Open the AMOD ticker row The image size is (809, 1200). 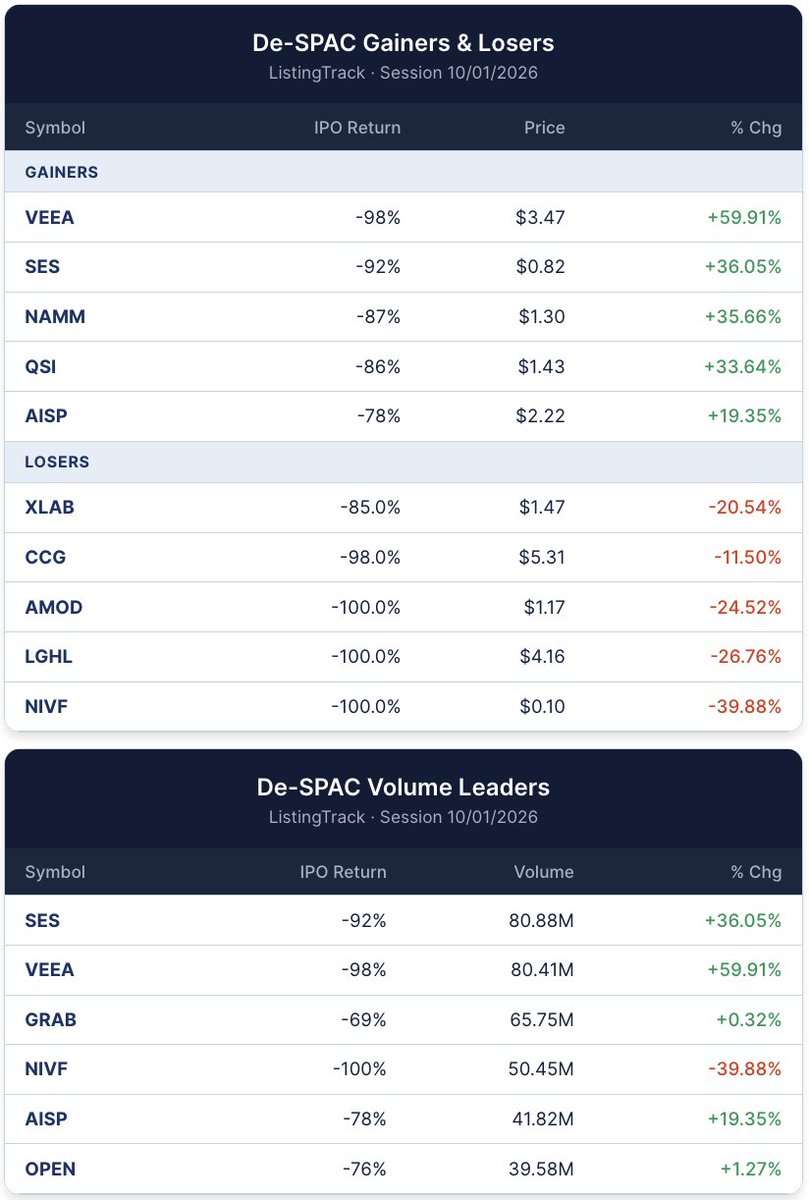403,607
